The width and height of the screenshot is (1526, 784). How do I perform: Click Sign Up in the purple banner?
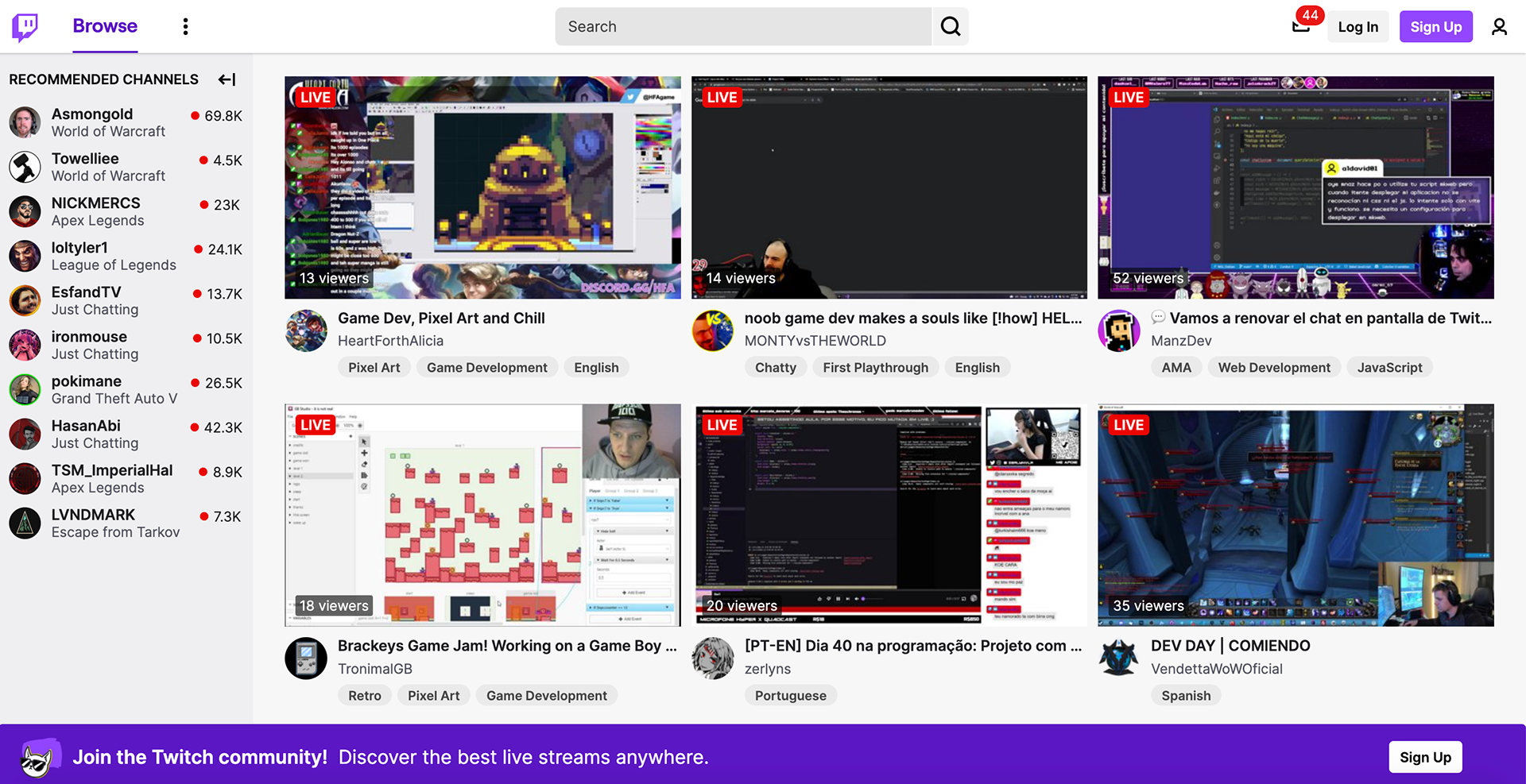pos(1425,757)
